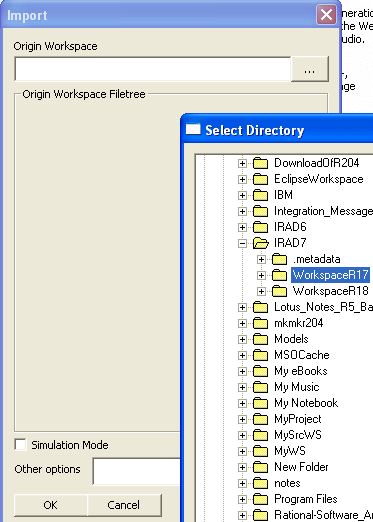This screenshot has width=373, height=522.
Task: Select the My Notebook folder name
Action: click(x=306, y=403)
